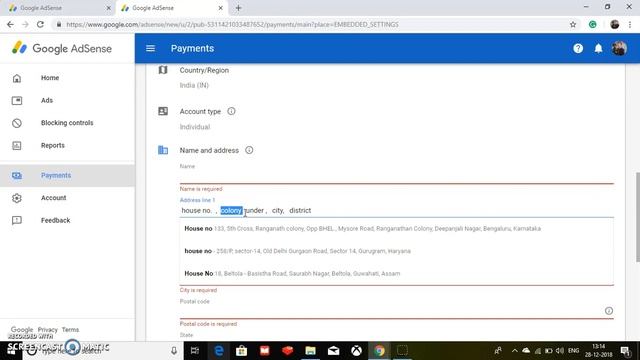This screenshot has width=640, height=360.
Task: Click the Home house icon
Action: click(17, 78)
